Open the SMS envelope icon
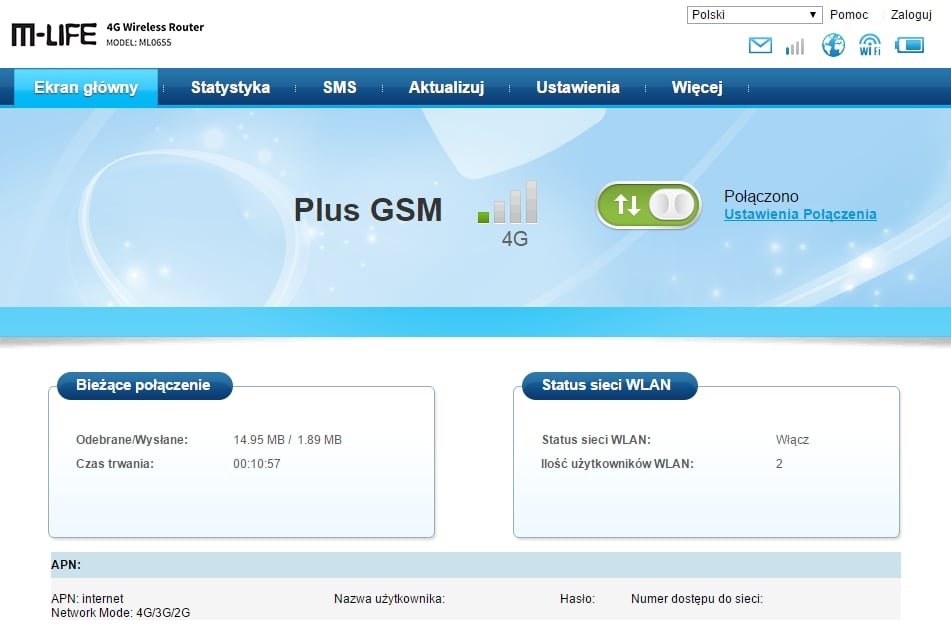This screenshot has height=629, width=951. (x=760, y=45)
